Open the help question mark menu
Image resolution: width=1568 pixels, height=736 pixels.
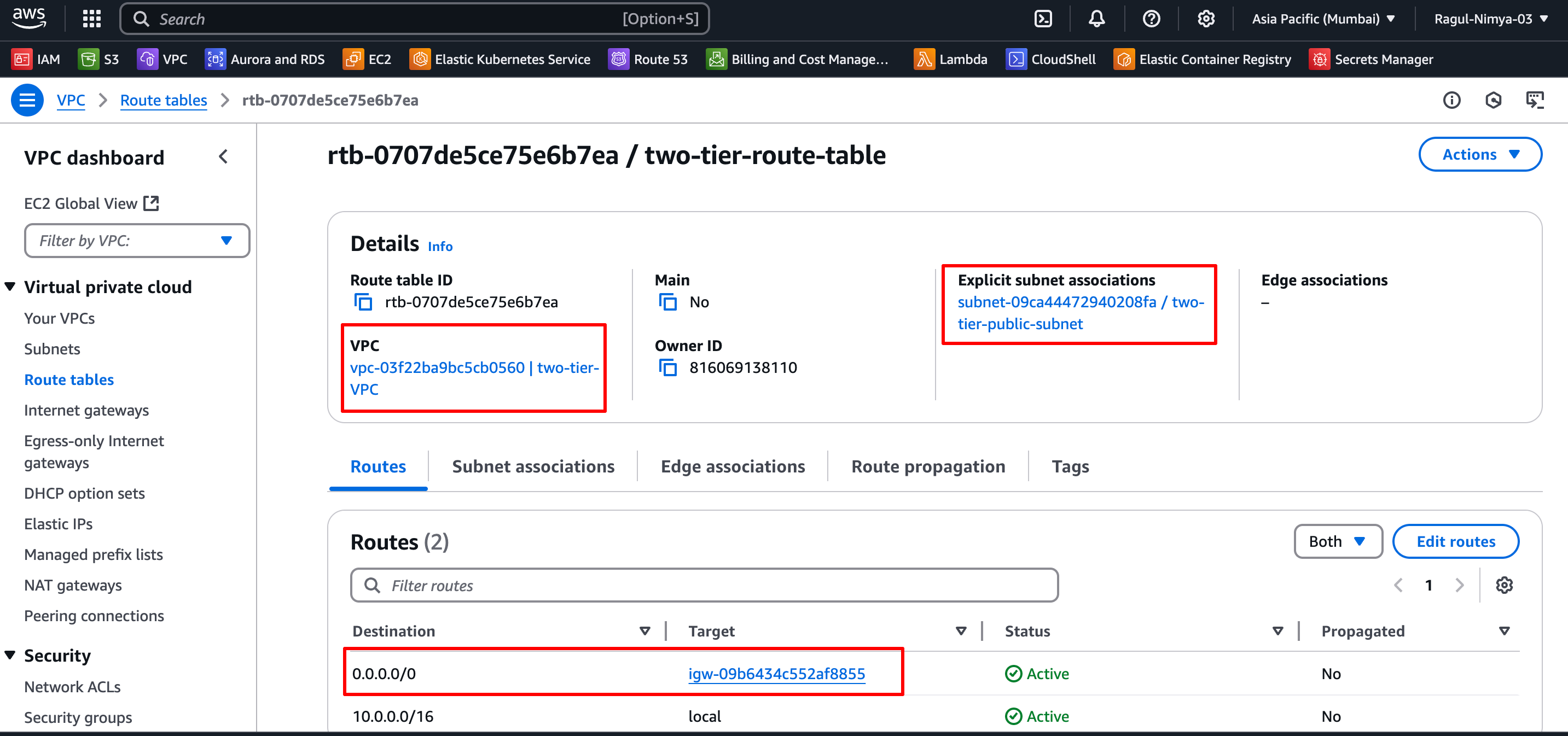(x=1151, y=19)
